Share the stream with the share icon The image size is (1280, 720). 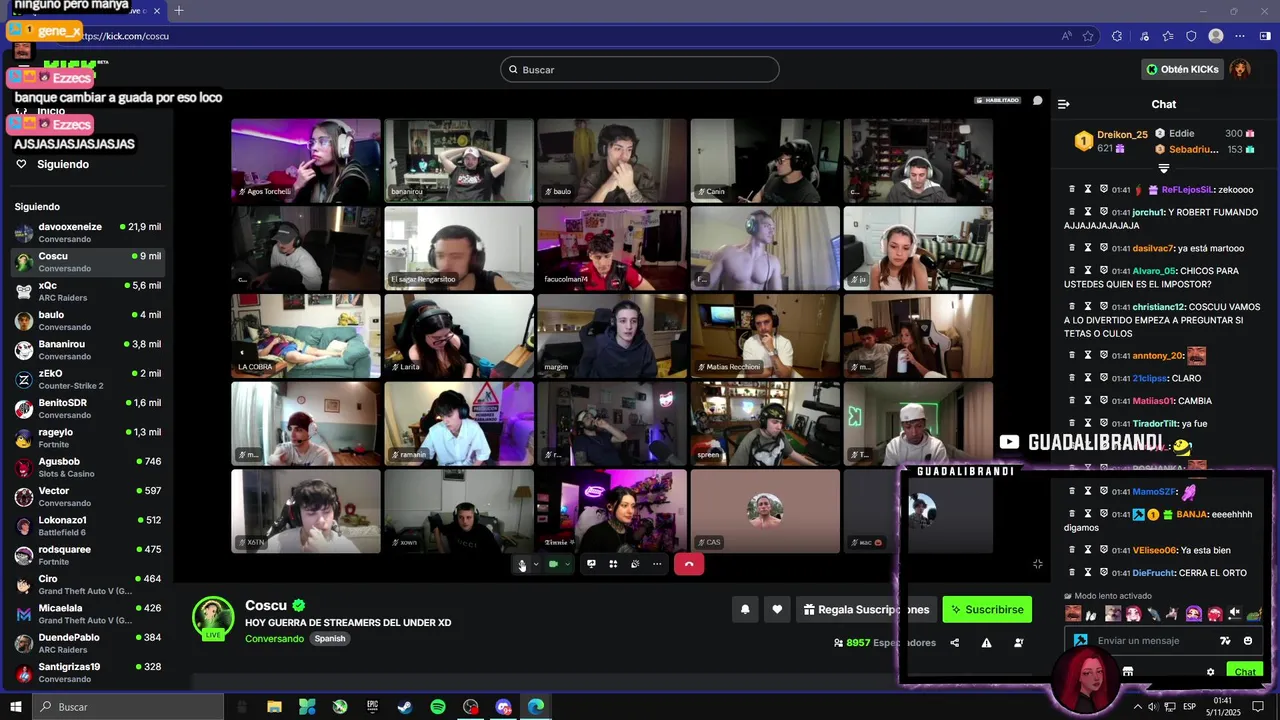click(x=954, y=643)
